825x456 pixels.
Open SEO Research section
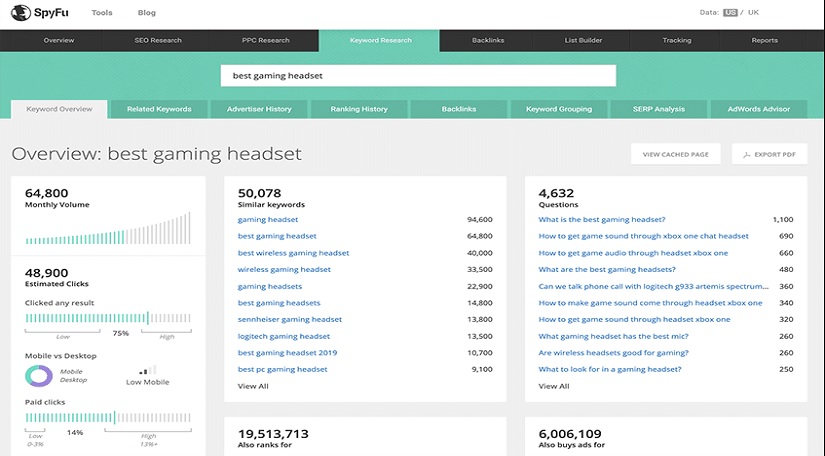click(x=158, y=40)
